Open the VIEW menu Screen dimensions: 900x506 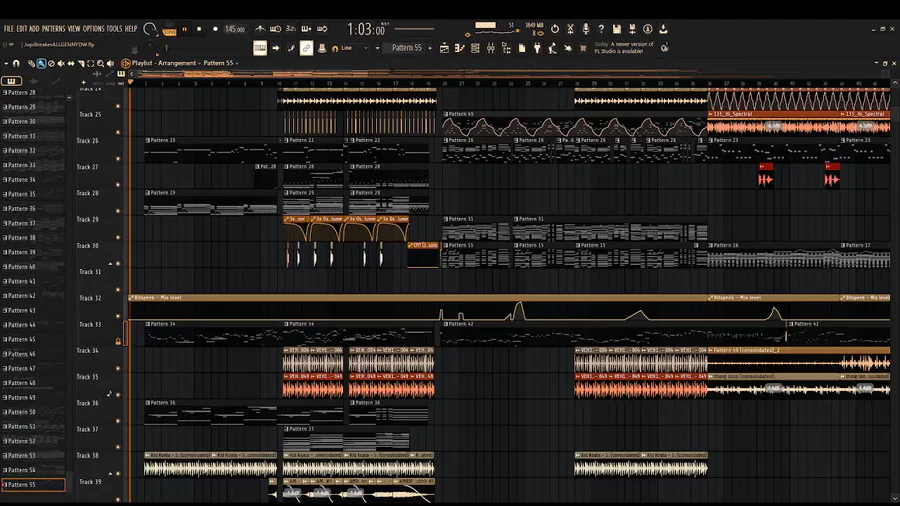pyautogui.click(x=74, y=29)
